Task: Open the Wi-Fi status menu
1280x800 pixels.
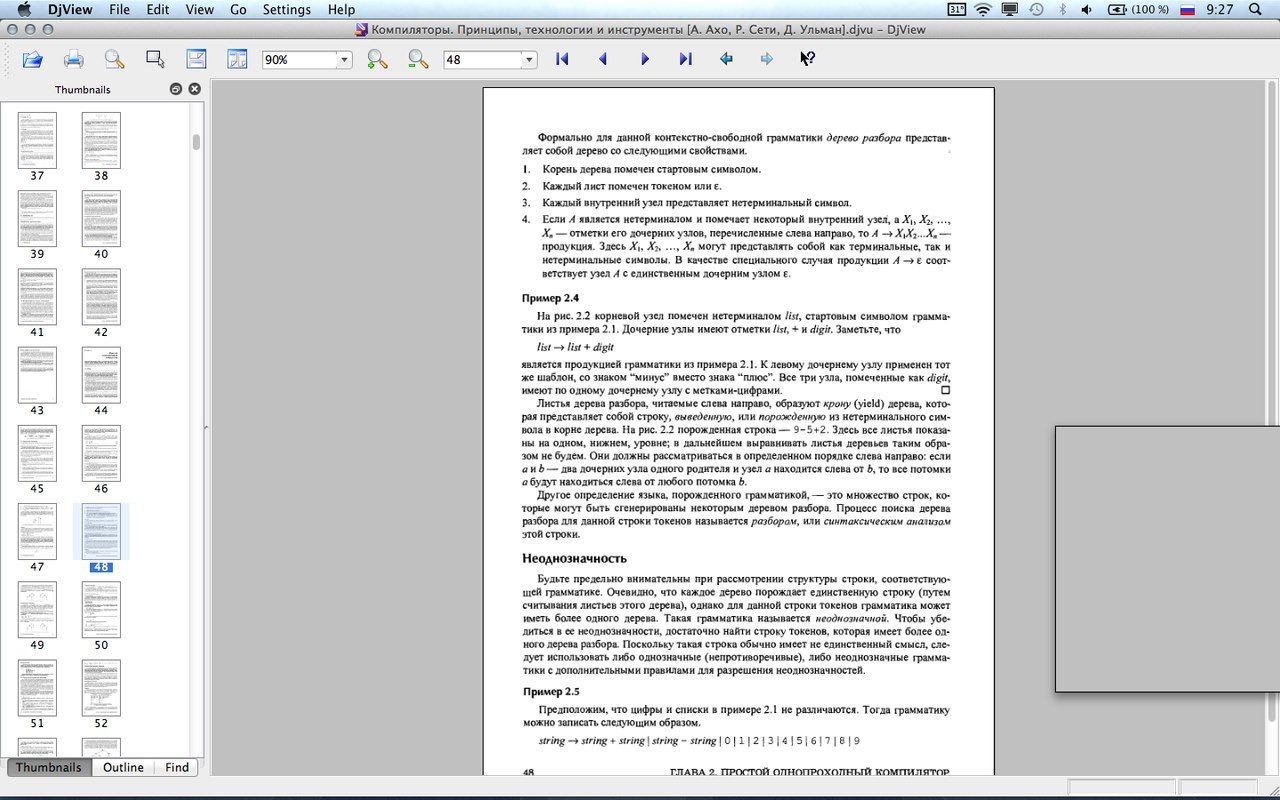Action: [x=983, y=9]
